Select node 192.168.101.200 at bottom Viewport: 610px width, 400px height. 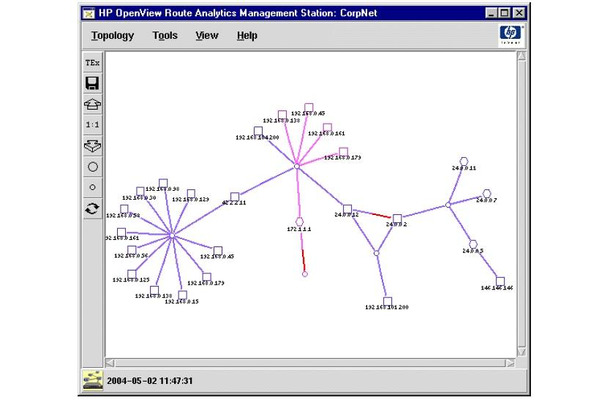click(387, 301)
